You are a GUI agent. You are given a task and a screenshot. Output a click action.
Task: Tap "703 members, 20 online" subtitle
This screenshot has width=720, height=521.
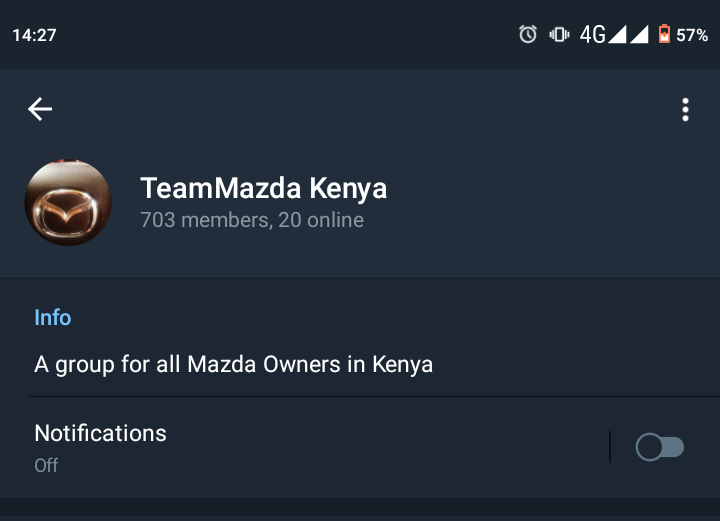252,219
